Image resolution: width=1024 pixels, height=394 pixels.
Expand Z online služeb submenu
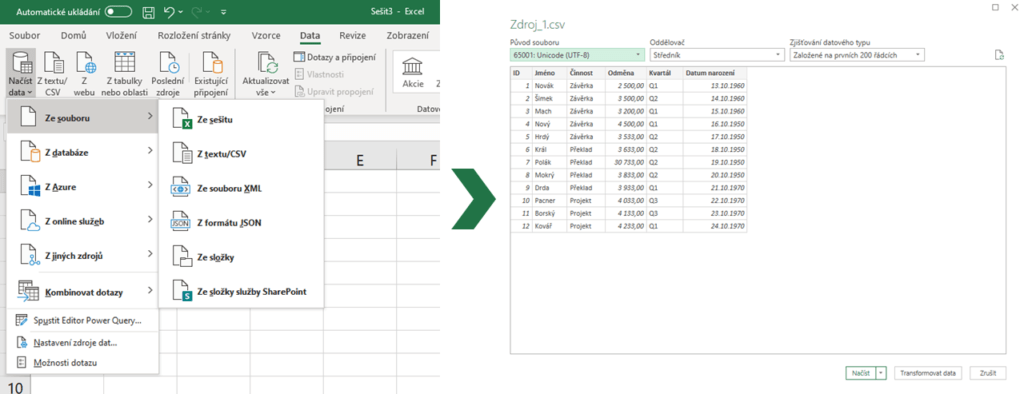click(x=82, y=221)
